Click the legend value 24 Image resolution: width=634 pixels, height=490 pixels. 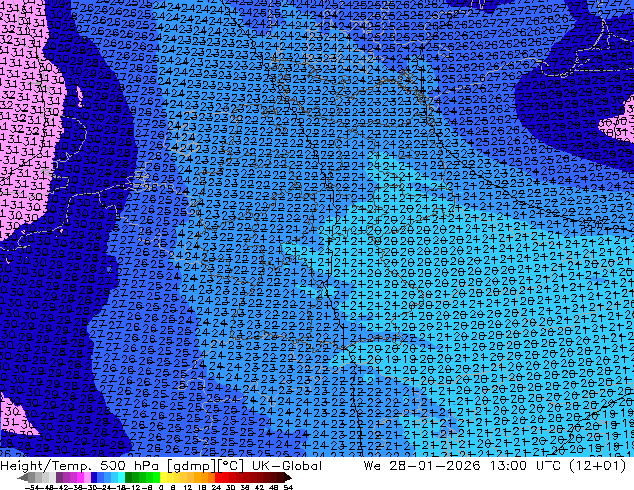pos(216,487)
